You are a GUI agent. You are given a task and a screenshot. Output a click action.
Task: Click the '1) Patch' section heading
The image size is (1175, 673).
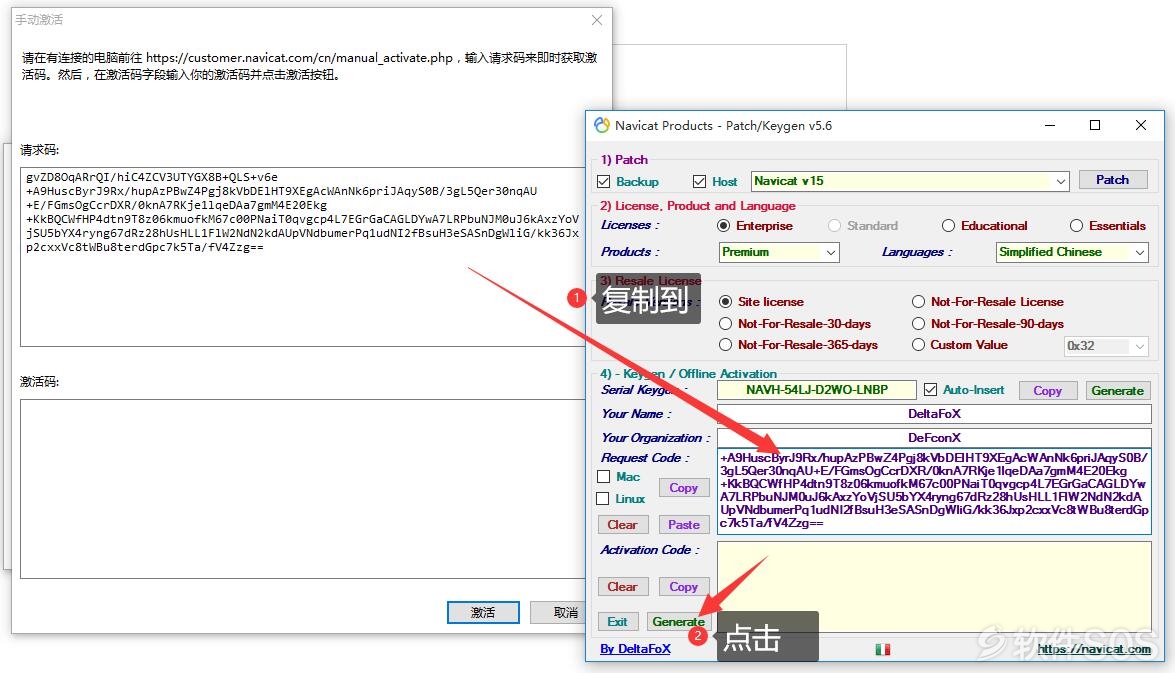(624, 160)
